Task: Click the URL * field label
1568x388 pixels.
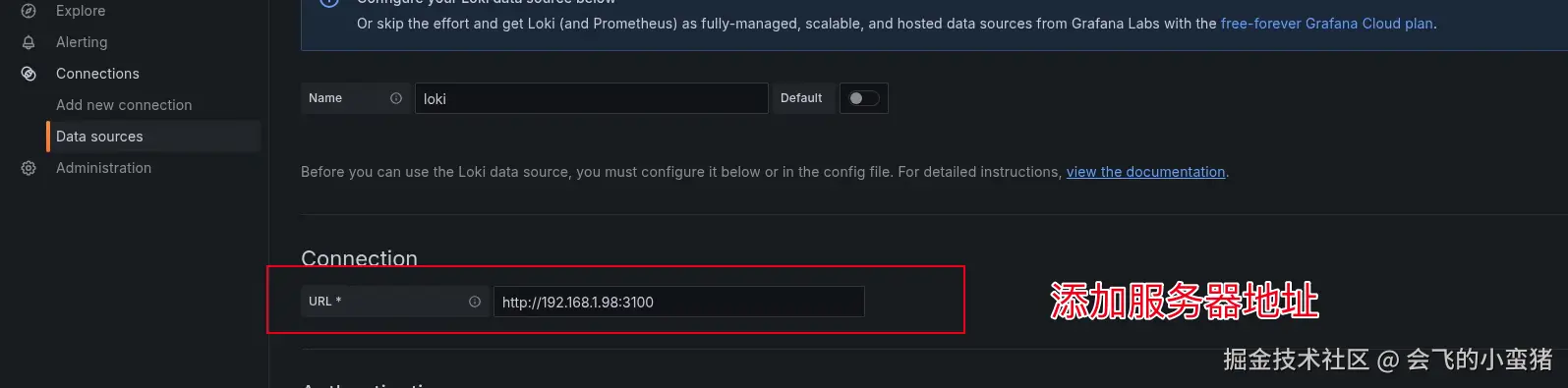Action: (325, 302)
